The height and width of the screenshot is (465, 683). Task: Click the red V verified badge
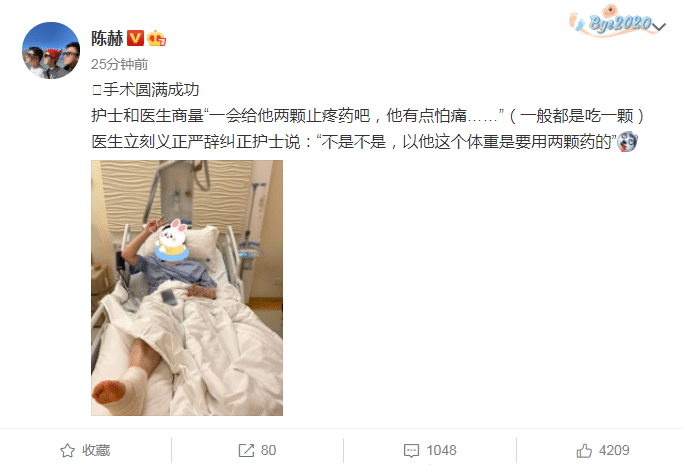[x=135, y=38]
